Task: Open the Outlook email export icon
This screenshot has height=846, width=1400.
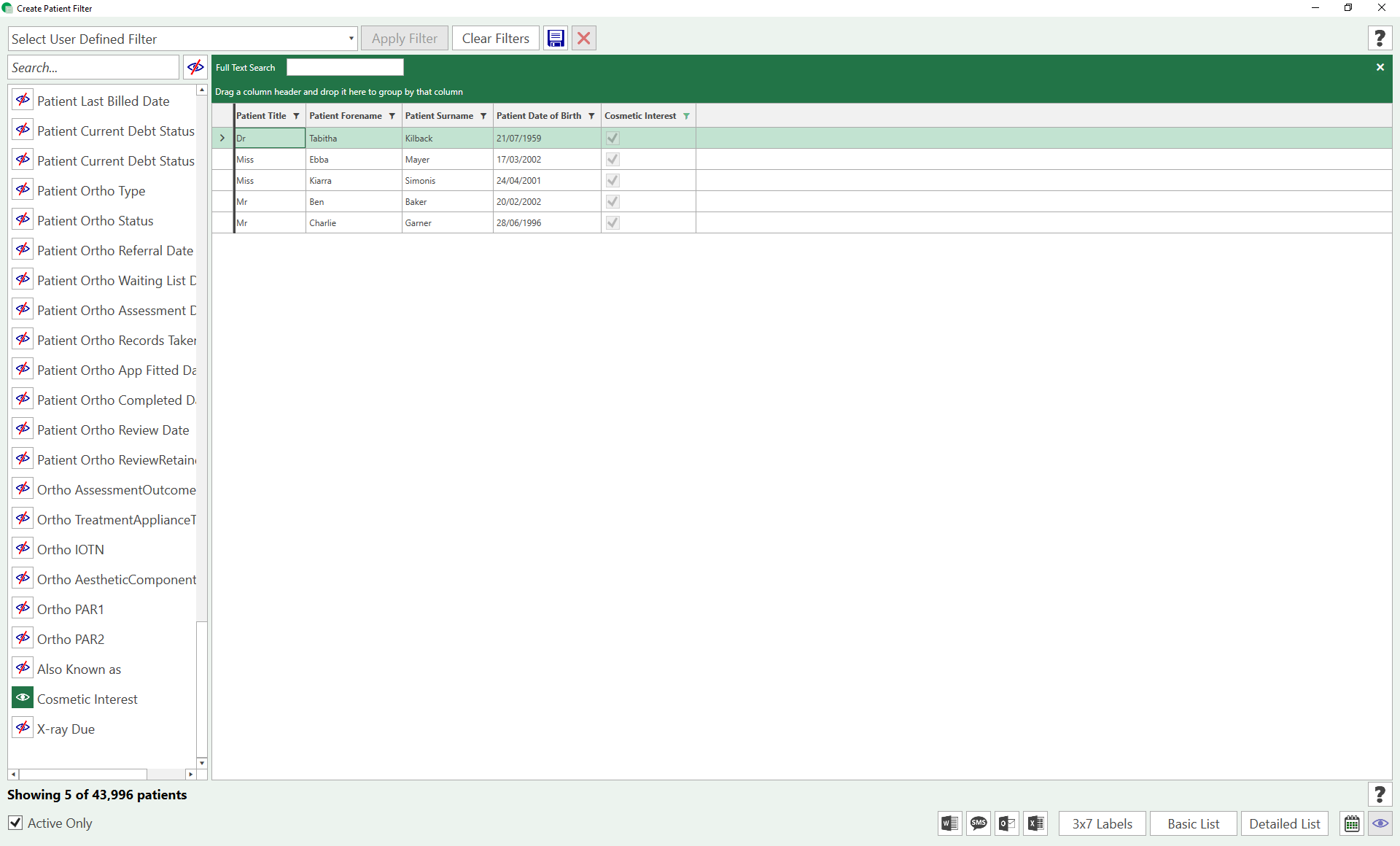Action: 1006,823
